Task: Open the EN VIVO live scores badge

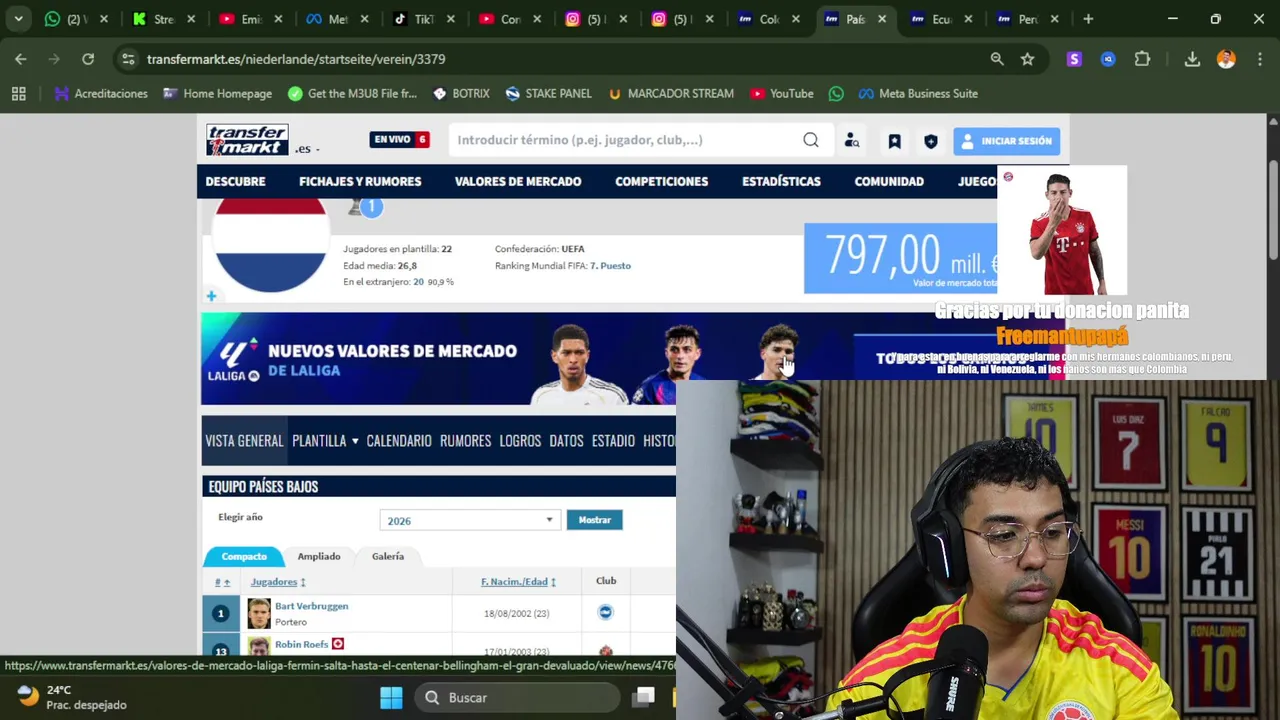Action: coord(400,140)
